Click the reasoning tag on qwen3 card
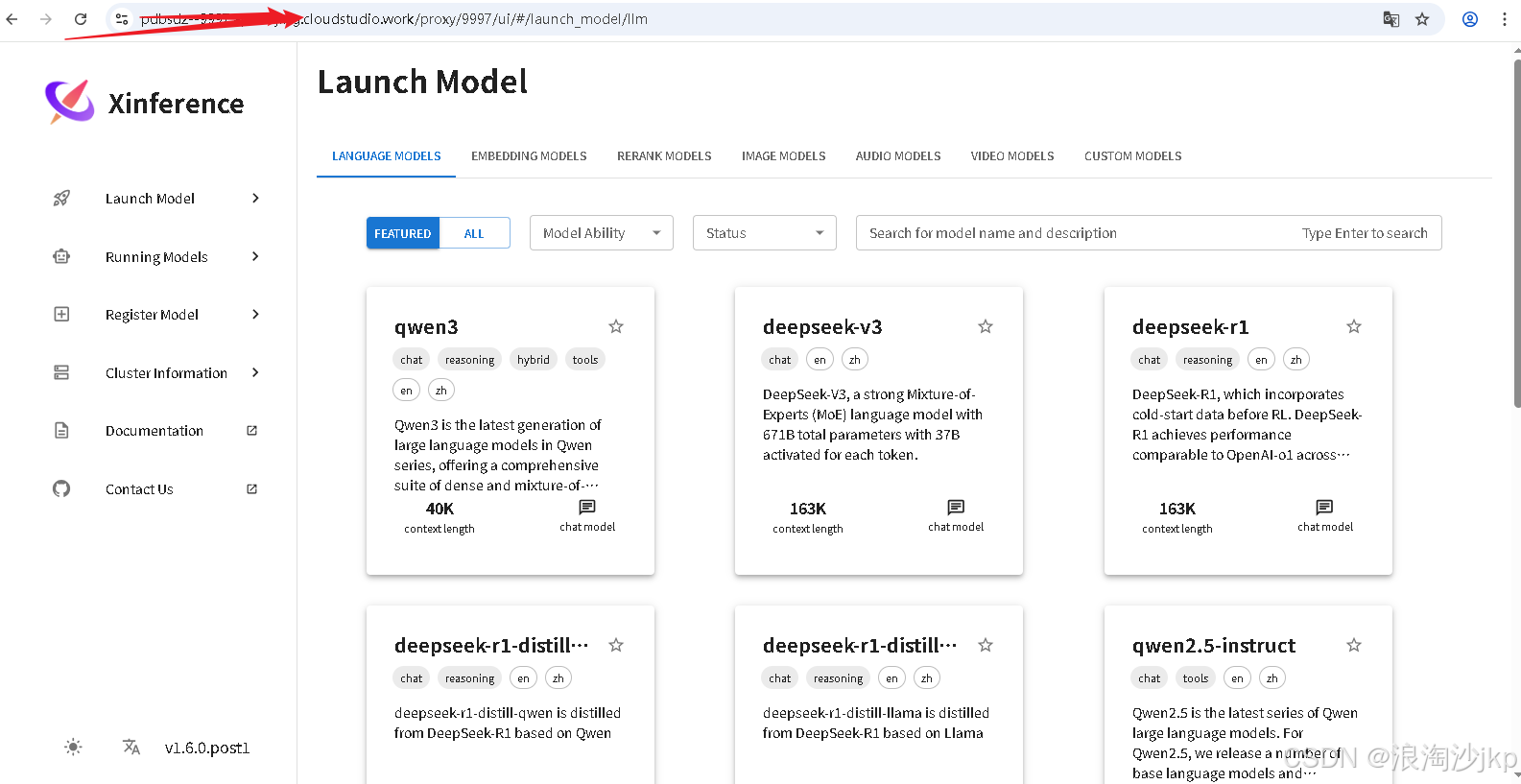 (x=469, y=360)
